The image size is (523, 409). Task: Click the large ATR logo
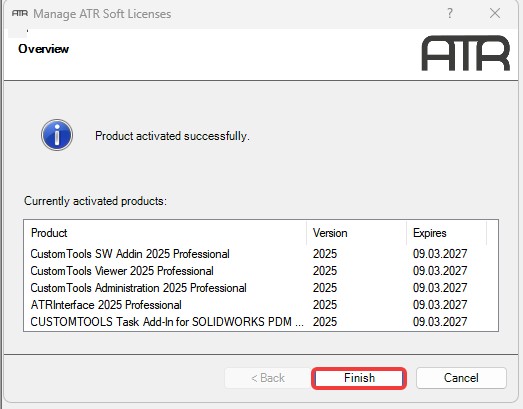[x=466, y=53]
